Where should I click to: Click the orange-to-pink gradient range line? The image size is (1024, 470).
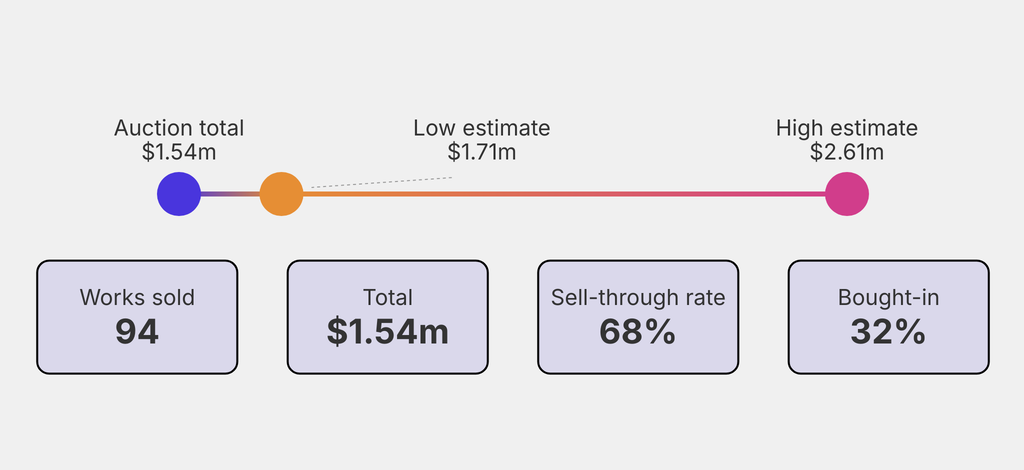click(x=560, y=194)
